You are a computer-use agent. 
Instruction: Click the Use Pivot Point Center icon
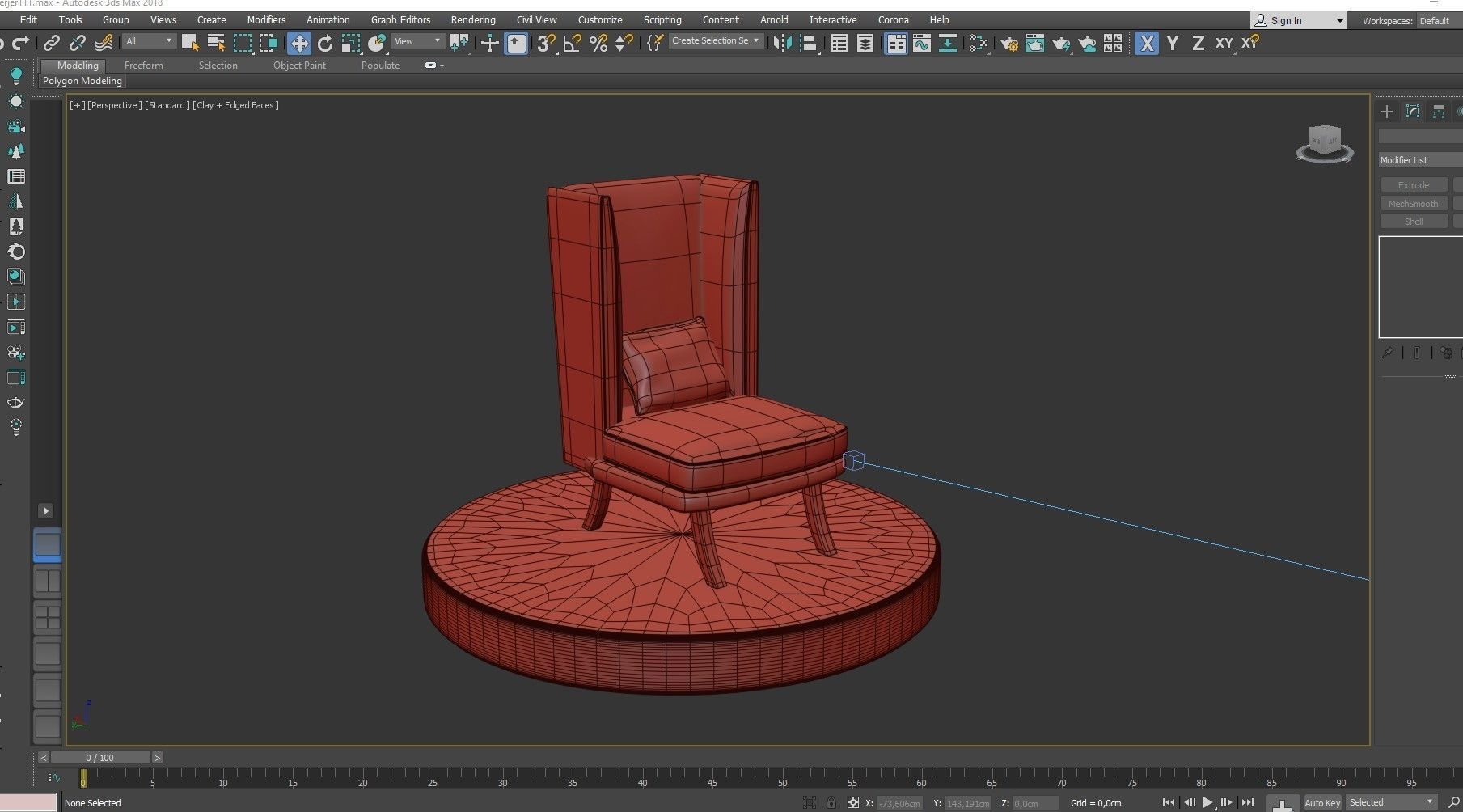[459, 43]
